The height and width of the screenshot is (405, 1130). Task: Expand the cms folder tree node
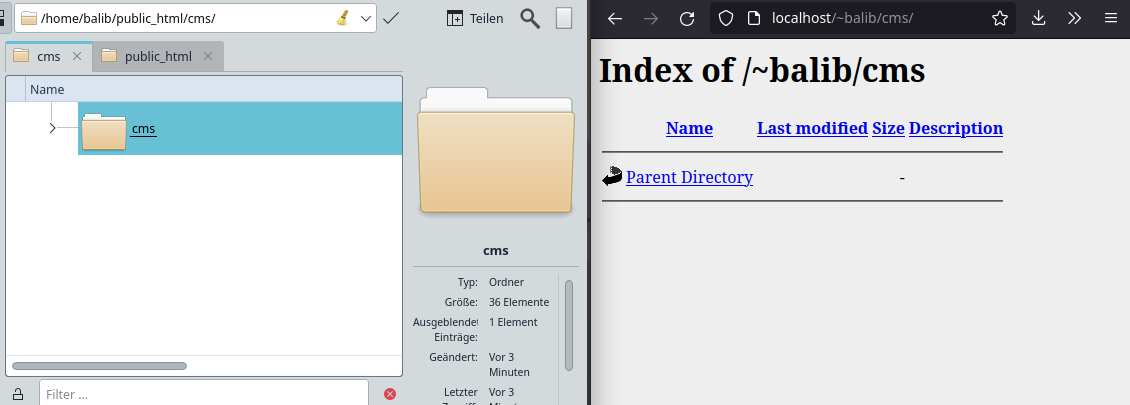click(x=52, y=128)
